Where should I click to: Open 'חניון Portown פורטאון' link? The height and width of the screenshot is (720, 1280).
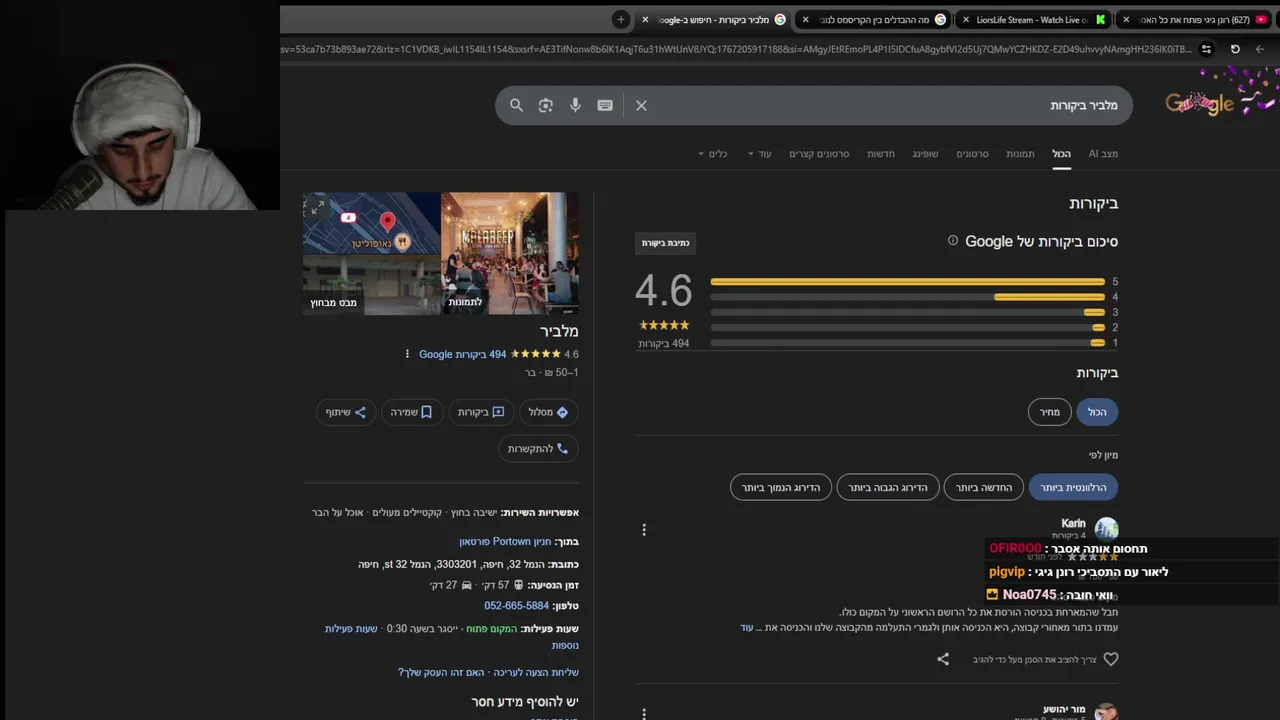(x=505, y=542)
